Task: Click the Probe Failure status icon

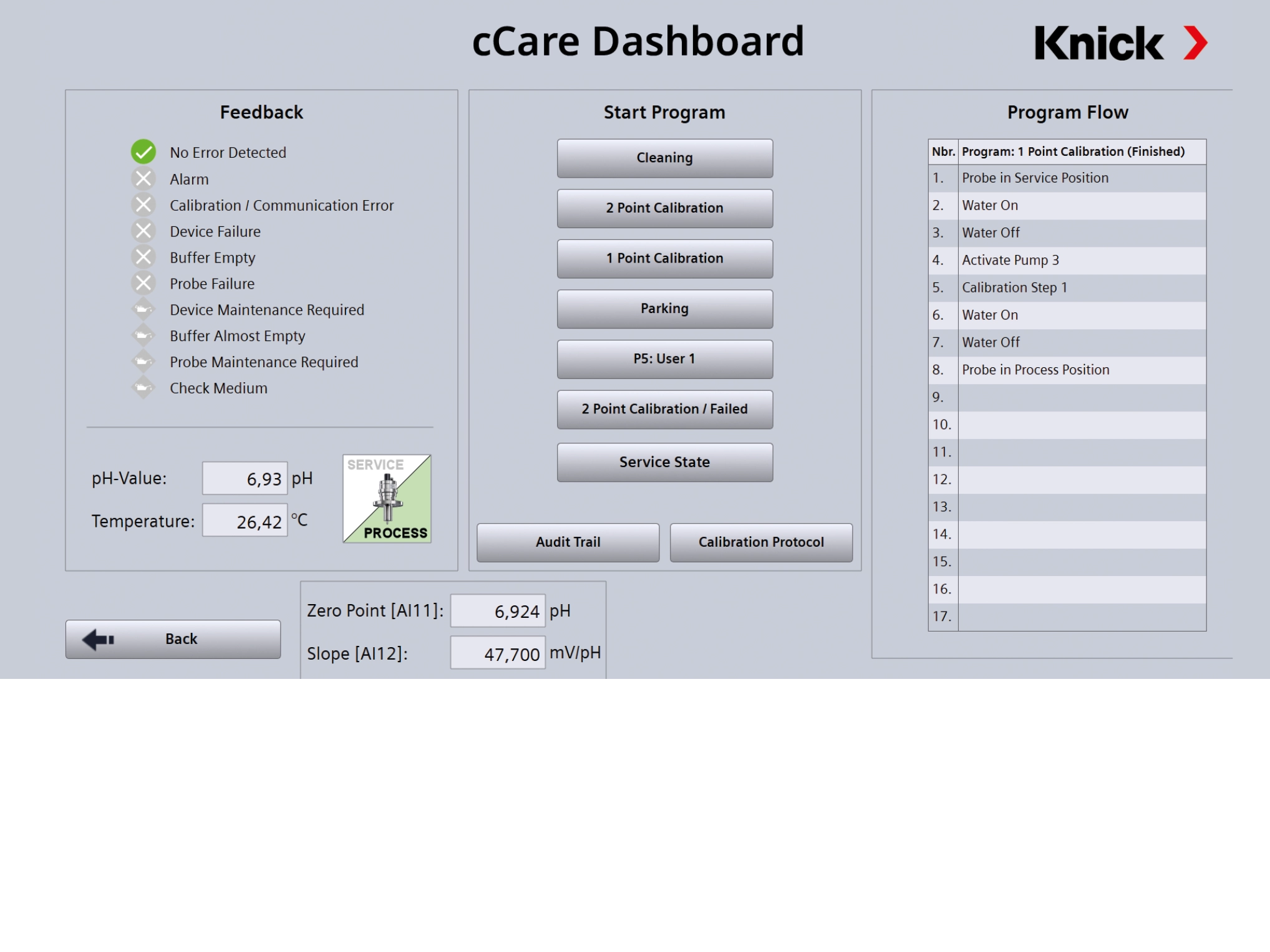Action: pyautogui.click(x=143, y=283)
